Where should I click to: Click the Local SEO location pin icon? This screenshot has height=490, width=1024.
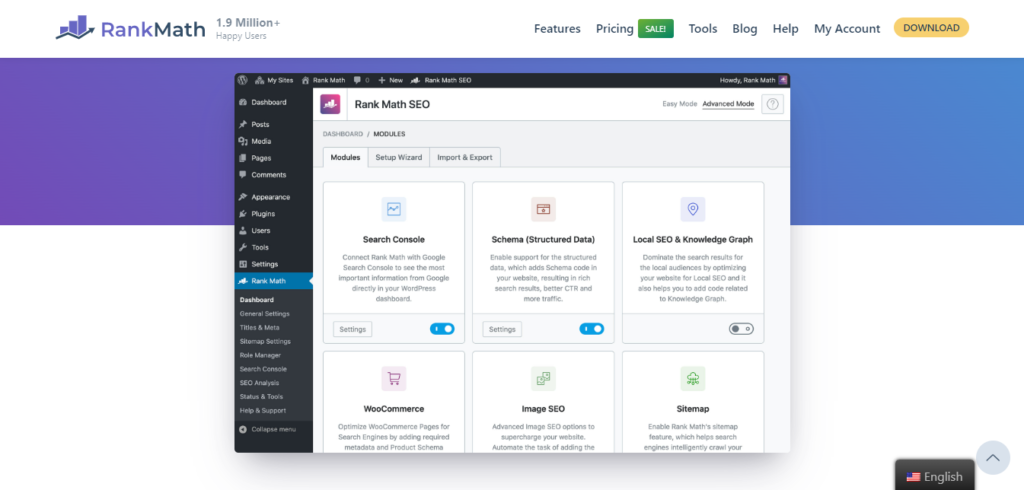click(693, 209)
